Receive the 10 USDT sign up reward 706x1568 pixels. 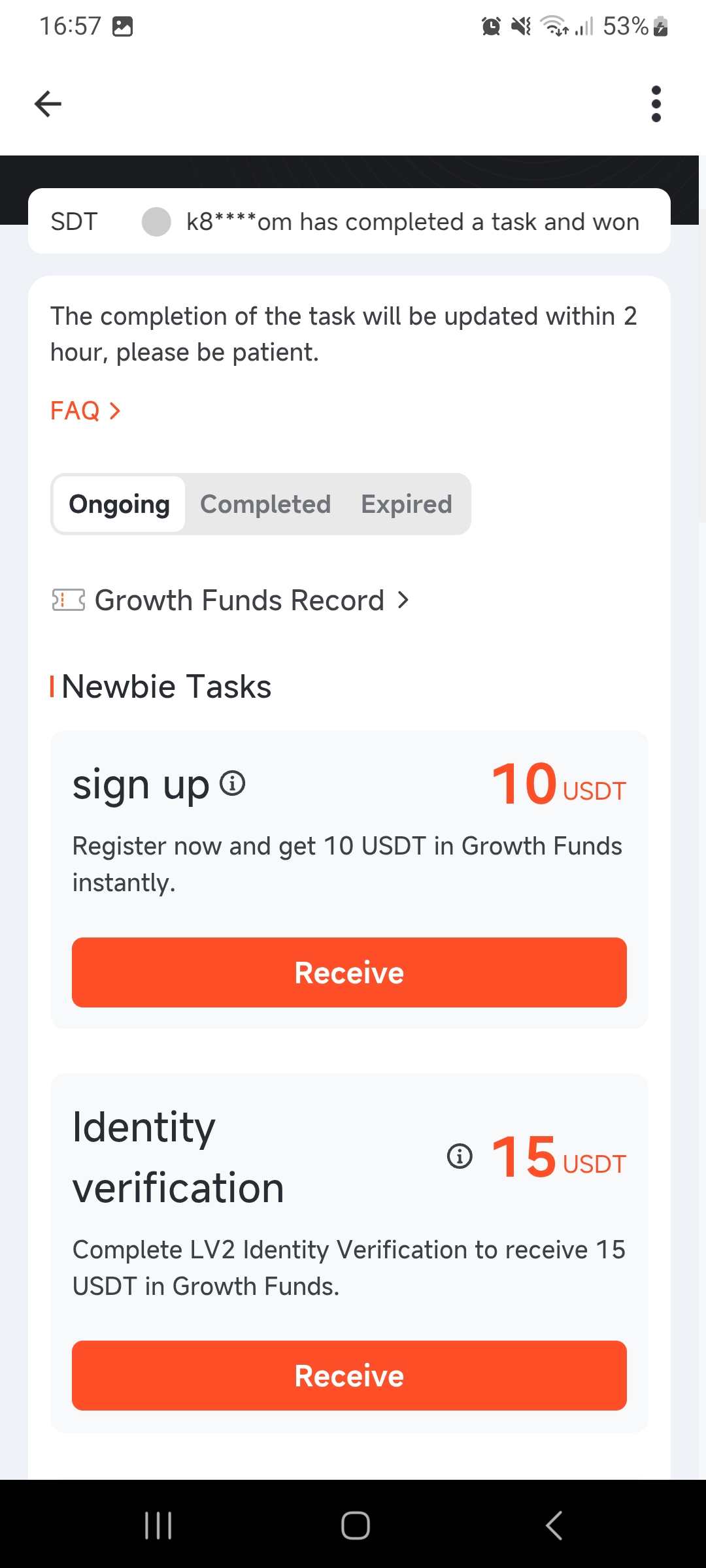pos(349,972)
